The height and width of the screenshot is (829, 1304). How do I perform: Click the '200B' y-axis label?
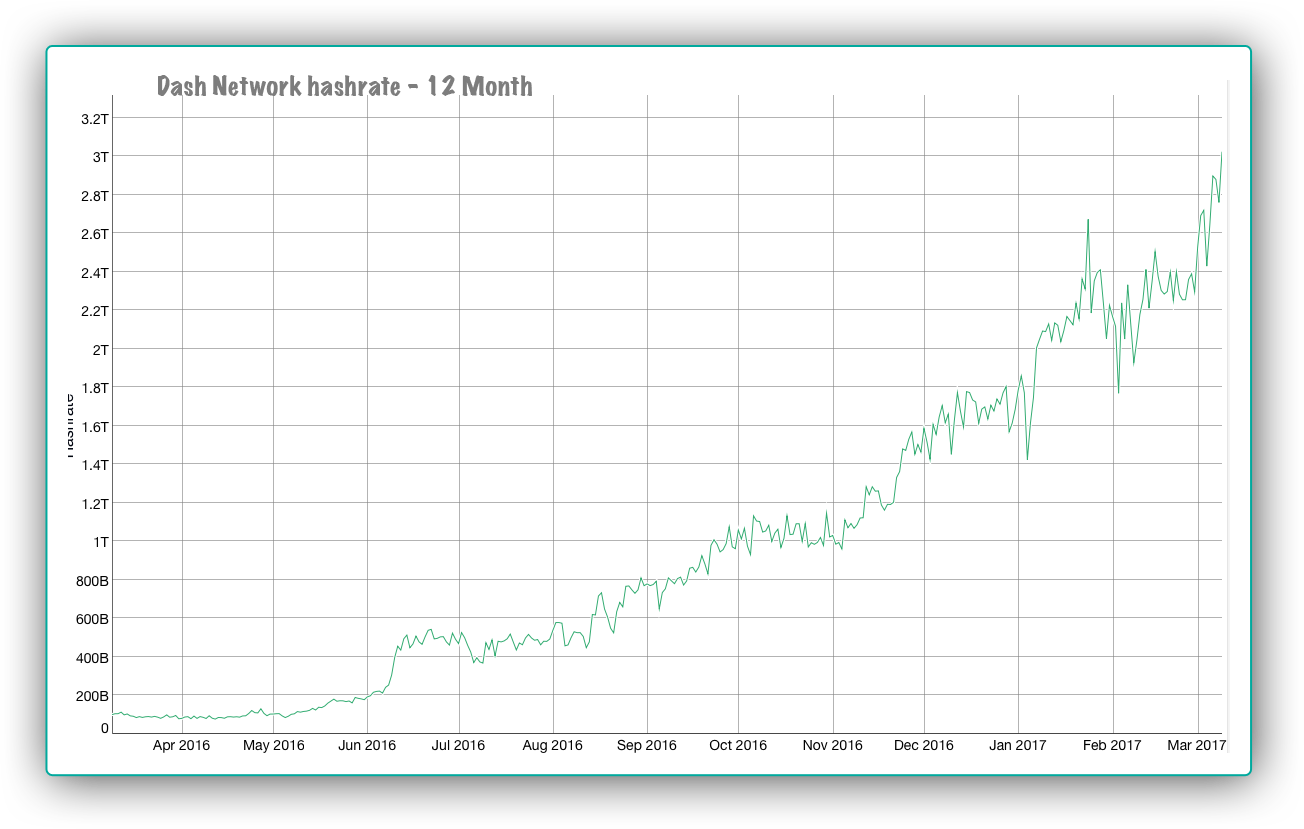tap(91, 696)
